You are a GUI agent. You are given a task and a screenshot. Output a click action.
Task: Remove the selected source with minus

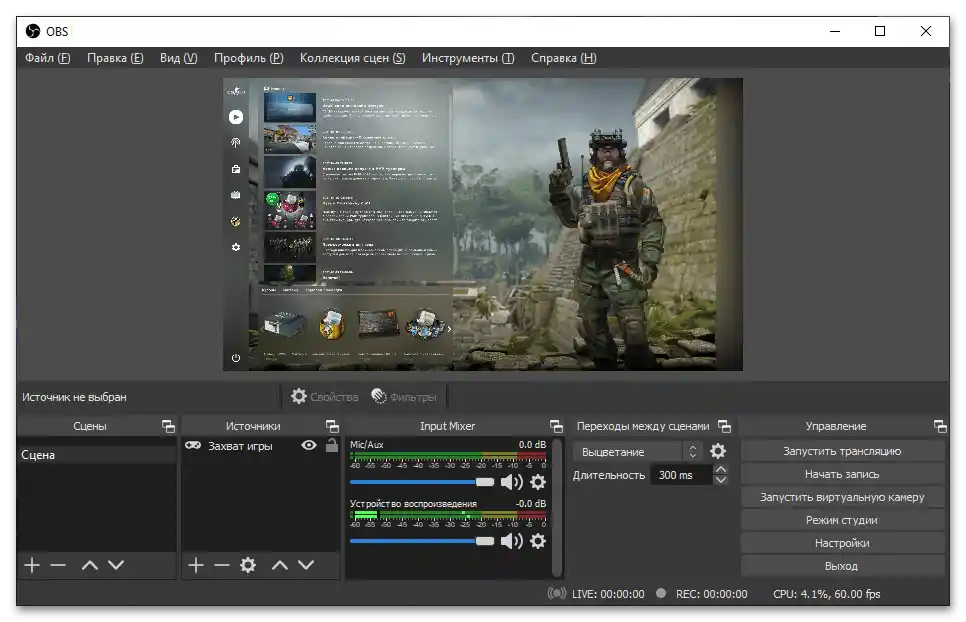pyautogui.click(x=222, y=565)
